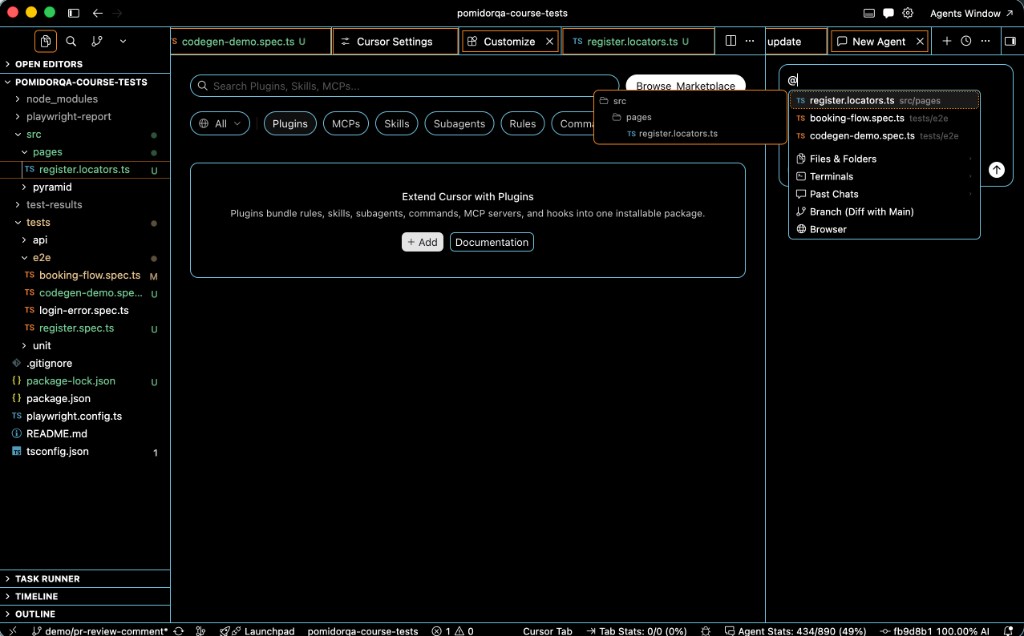Screen dimensions: 1024x636
Task: Open the Search view icon
Action: [x=71, y=41]
